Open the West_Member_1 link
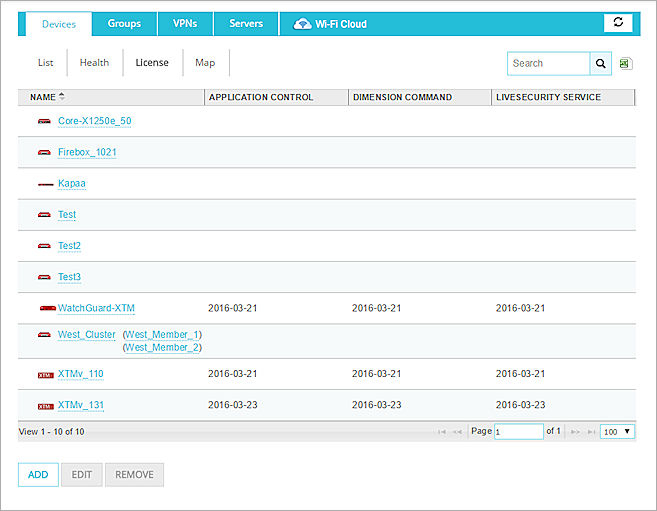 (x=161, y=334)
